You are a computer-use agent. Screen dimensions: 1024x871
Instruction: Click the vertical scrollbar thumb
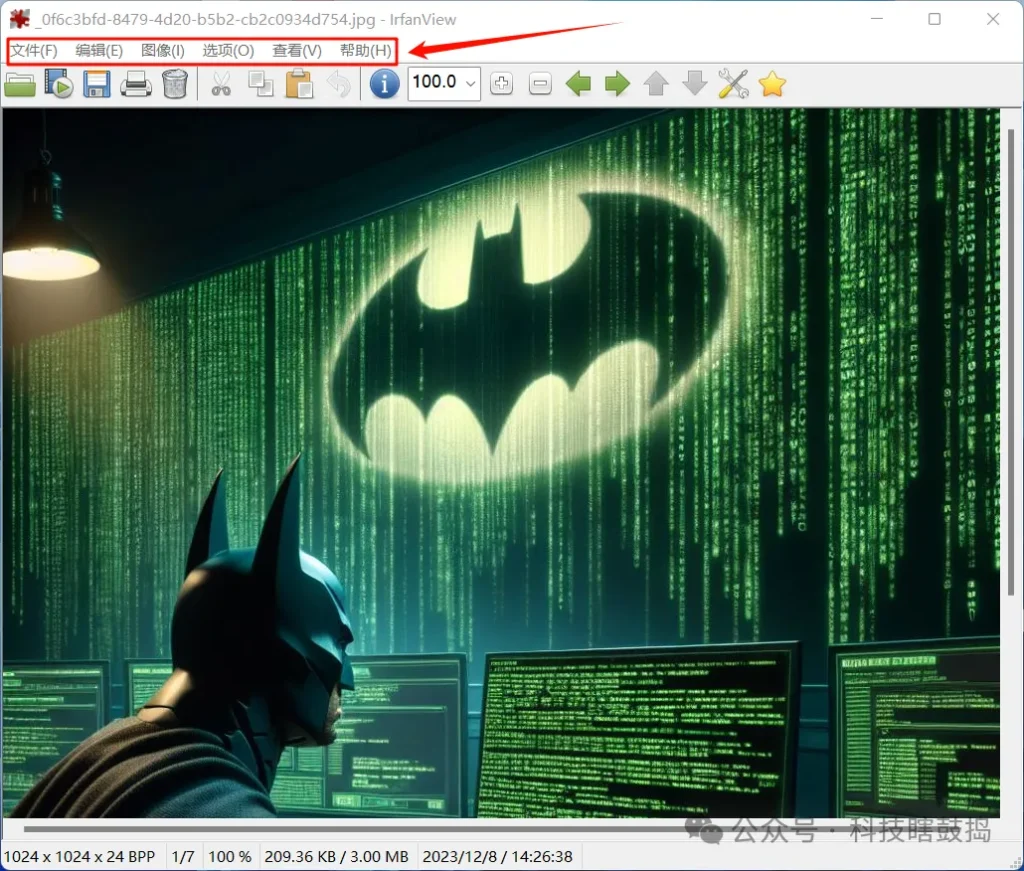1011,362
